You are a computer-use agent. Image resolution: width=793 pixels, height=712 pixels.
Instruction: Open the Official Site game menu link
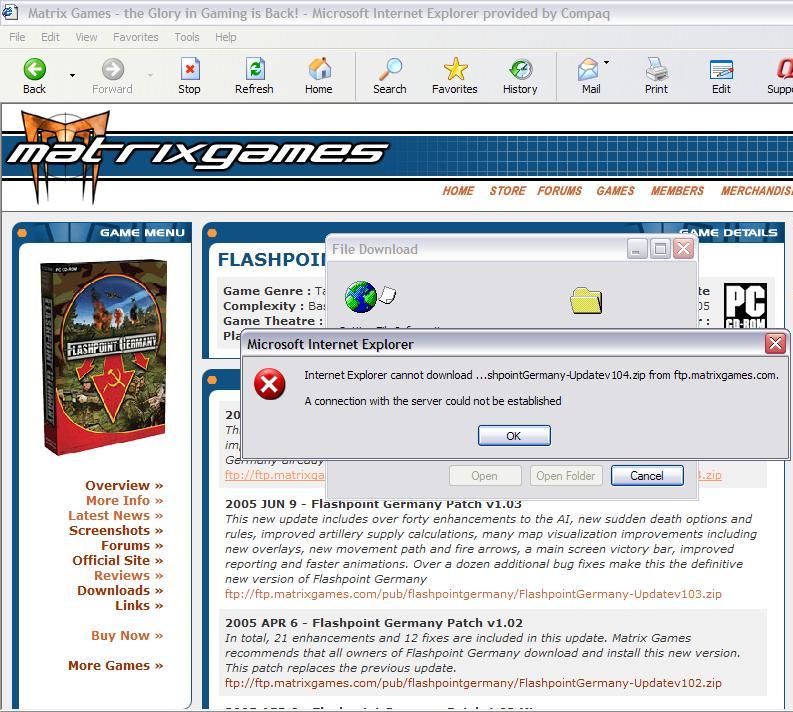[x=118, y=560]
